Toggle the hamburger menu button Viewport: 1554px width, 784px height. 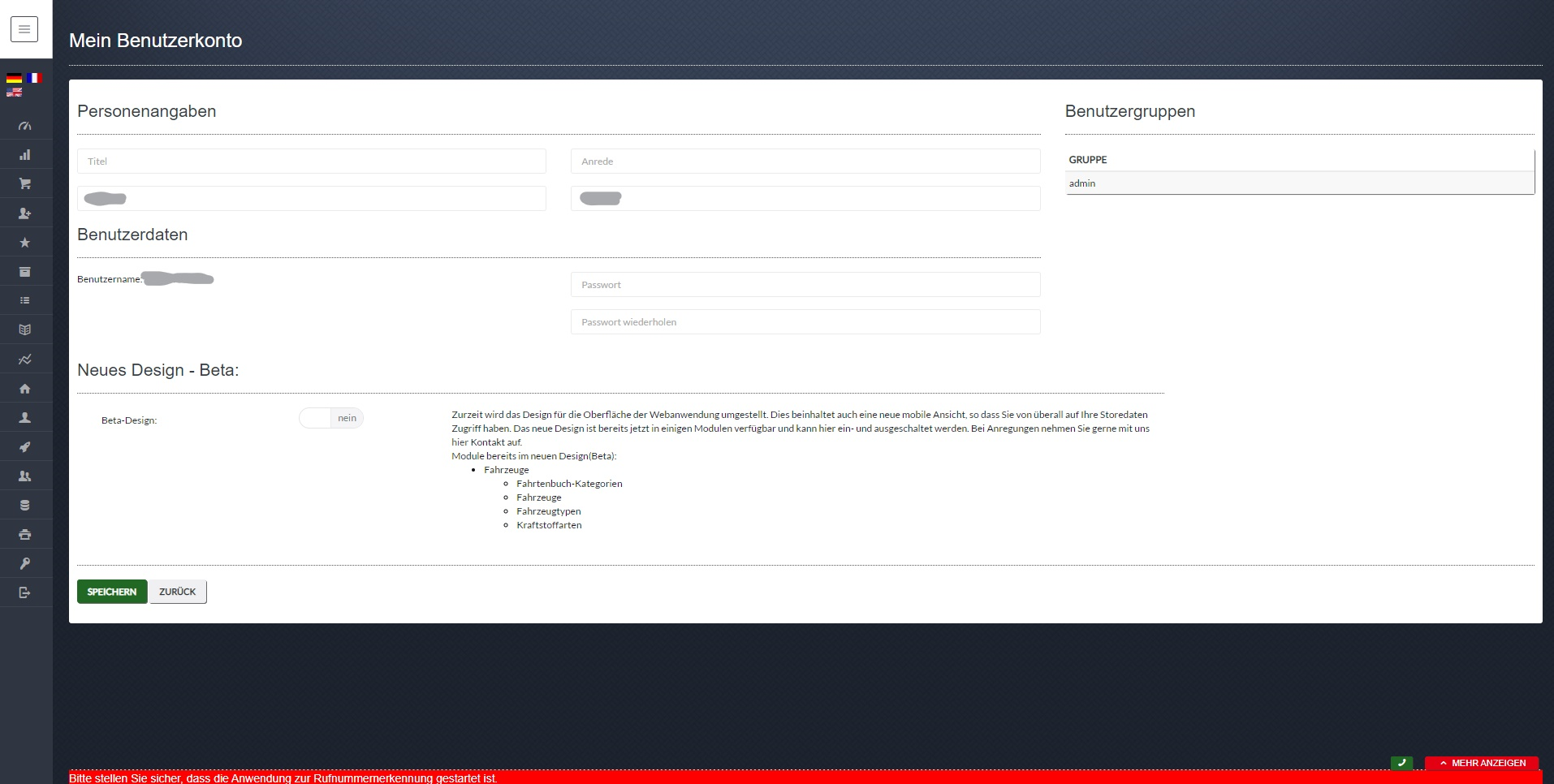pos(24,29)
